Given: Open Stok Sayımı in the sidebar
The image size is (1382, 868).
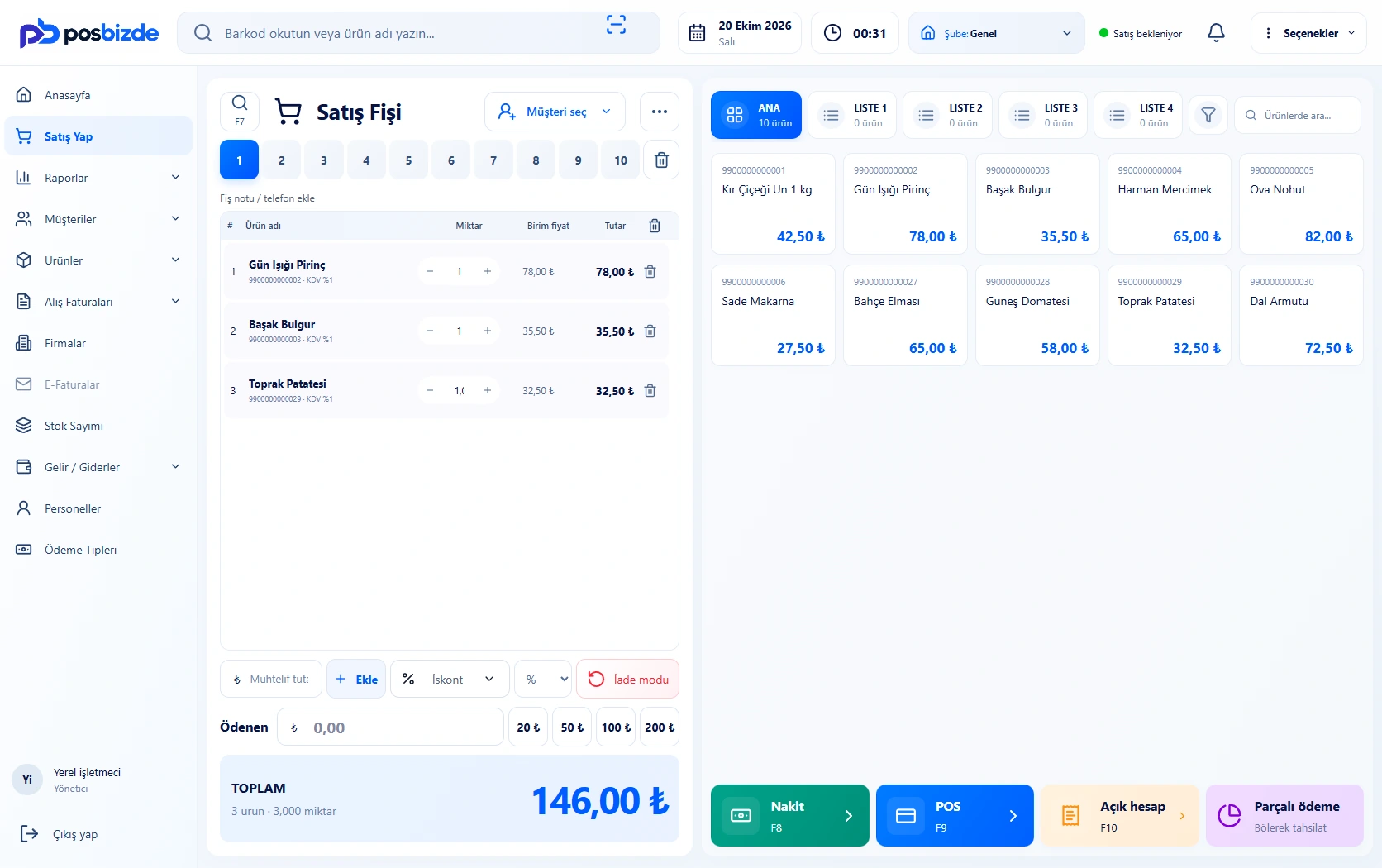Looking at the screenshot, I should (98, 426).
